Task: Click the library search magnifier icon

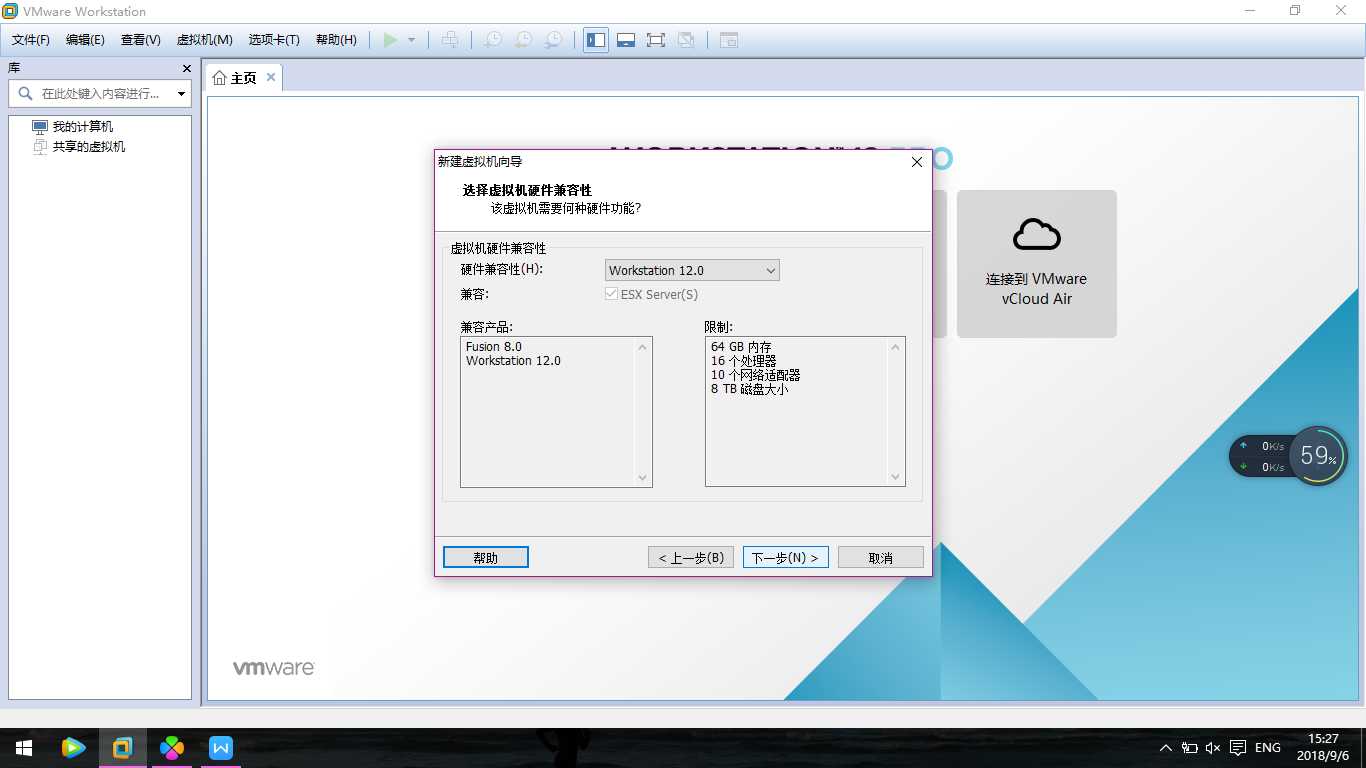Action: (x=25, y=93)
